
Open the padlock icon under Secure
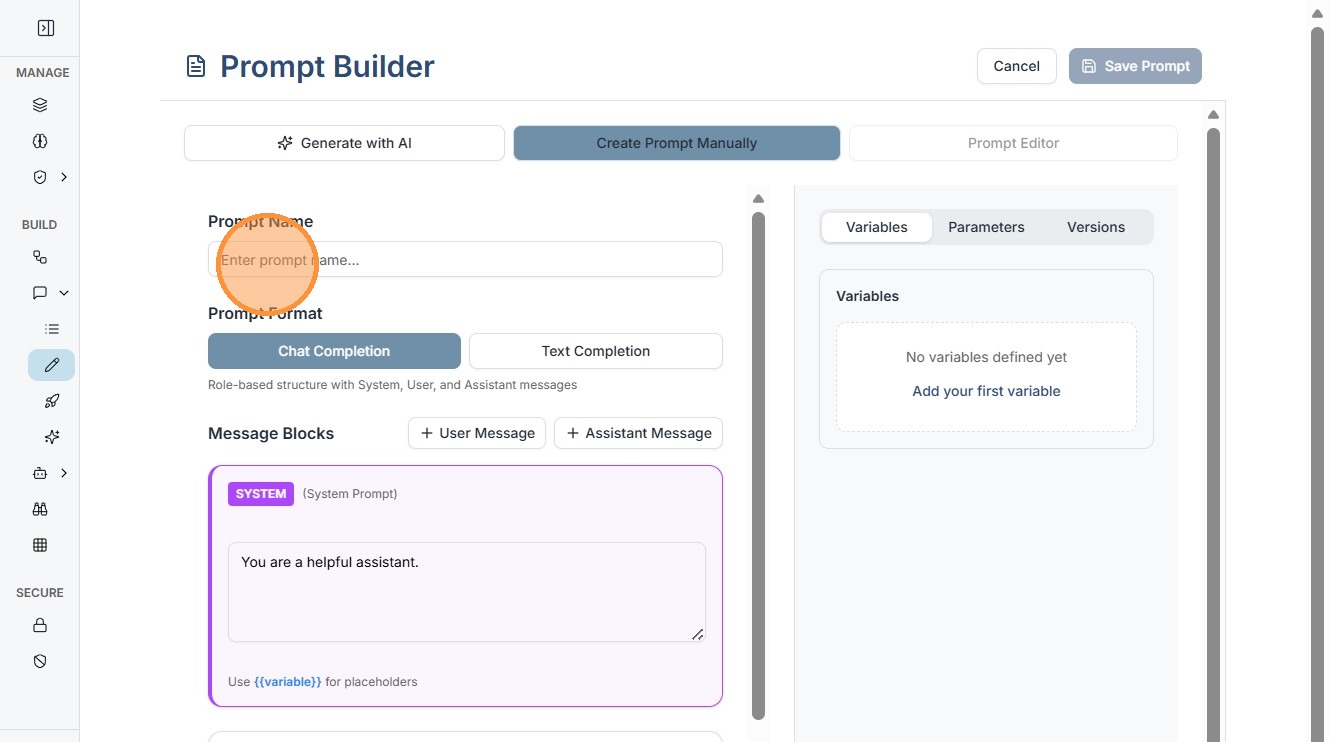40,625
